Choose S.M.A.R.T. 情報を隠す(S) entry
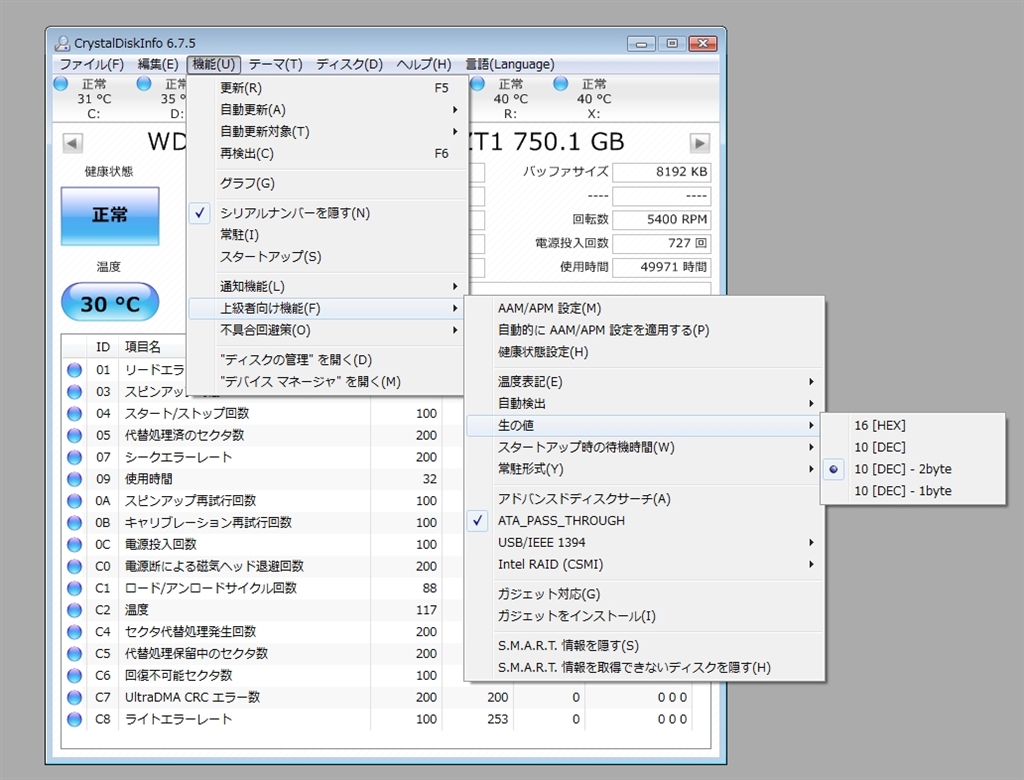Viewport: 1024px width, 780px height. coord(643,645)
